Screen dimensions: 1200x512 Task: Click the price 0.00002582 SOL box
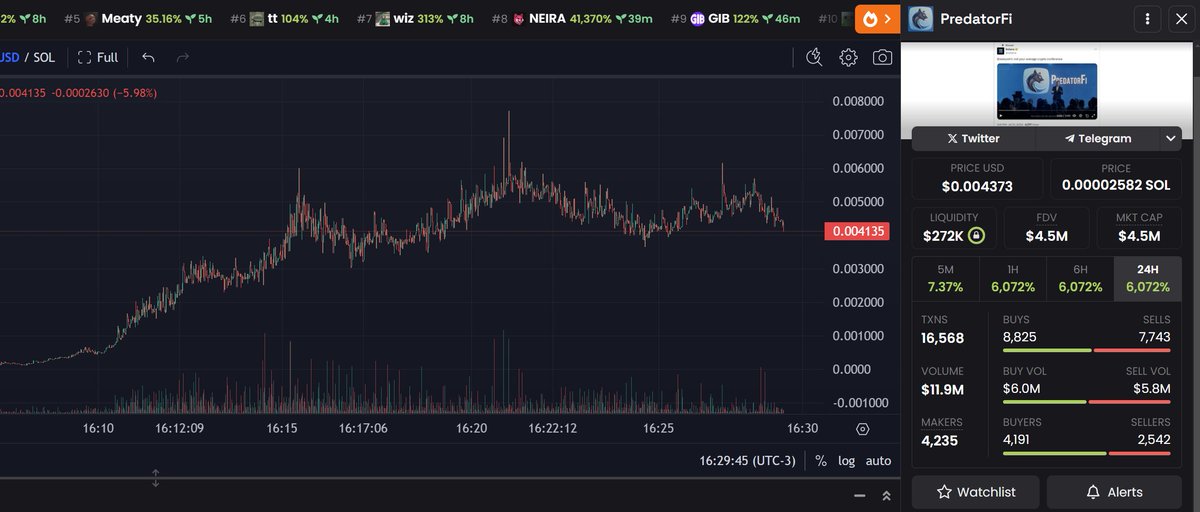(1115, 178)
